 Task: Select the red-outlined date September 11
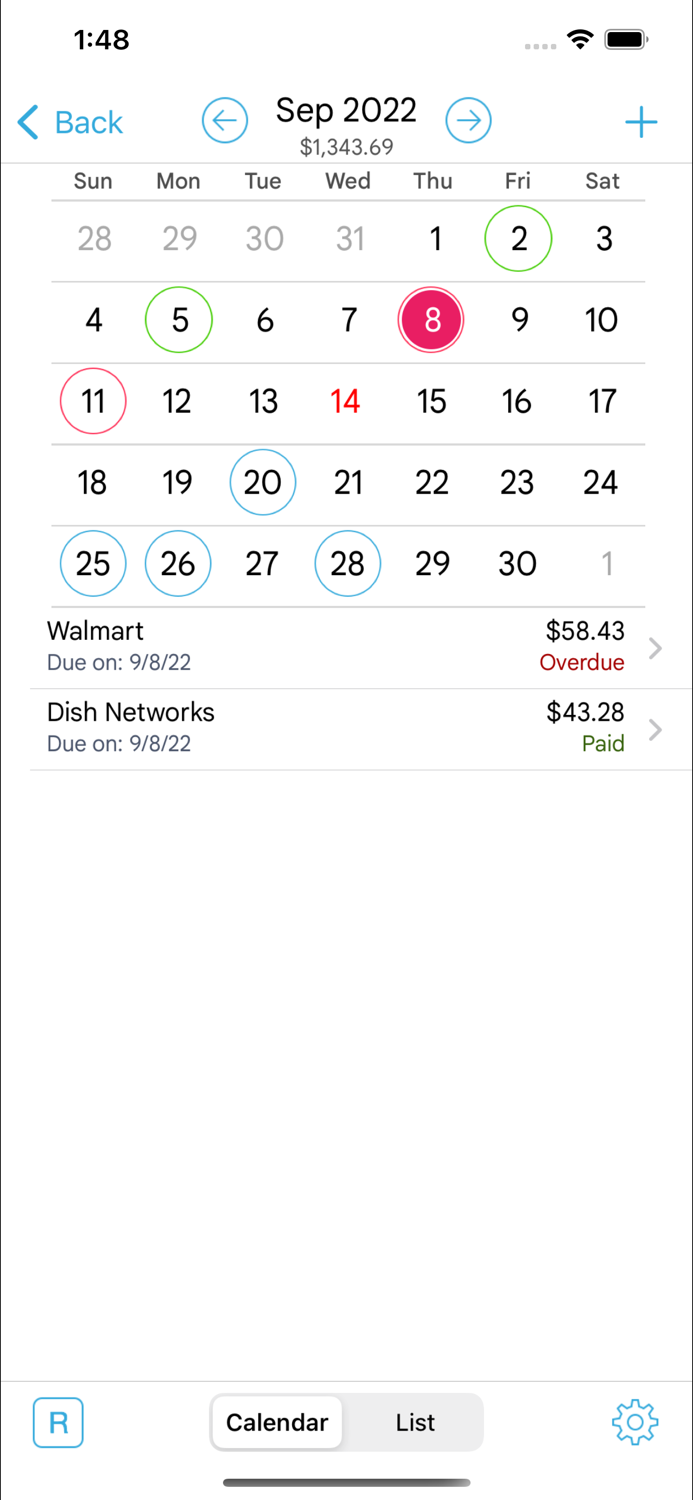pyautogui.click(x=92, y=401)
